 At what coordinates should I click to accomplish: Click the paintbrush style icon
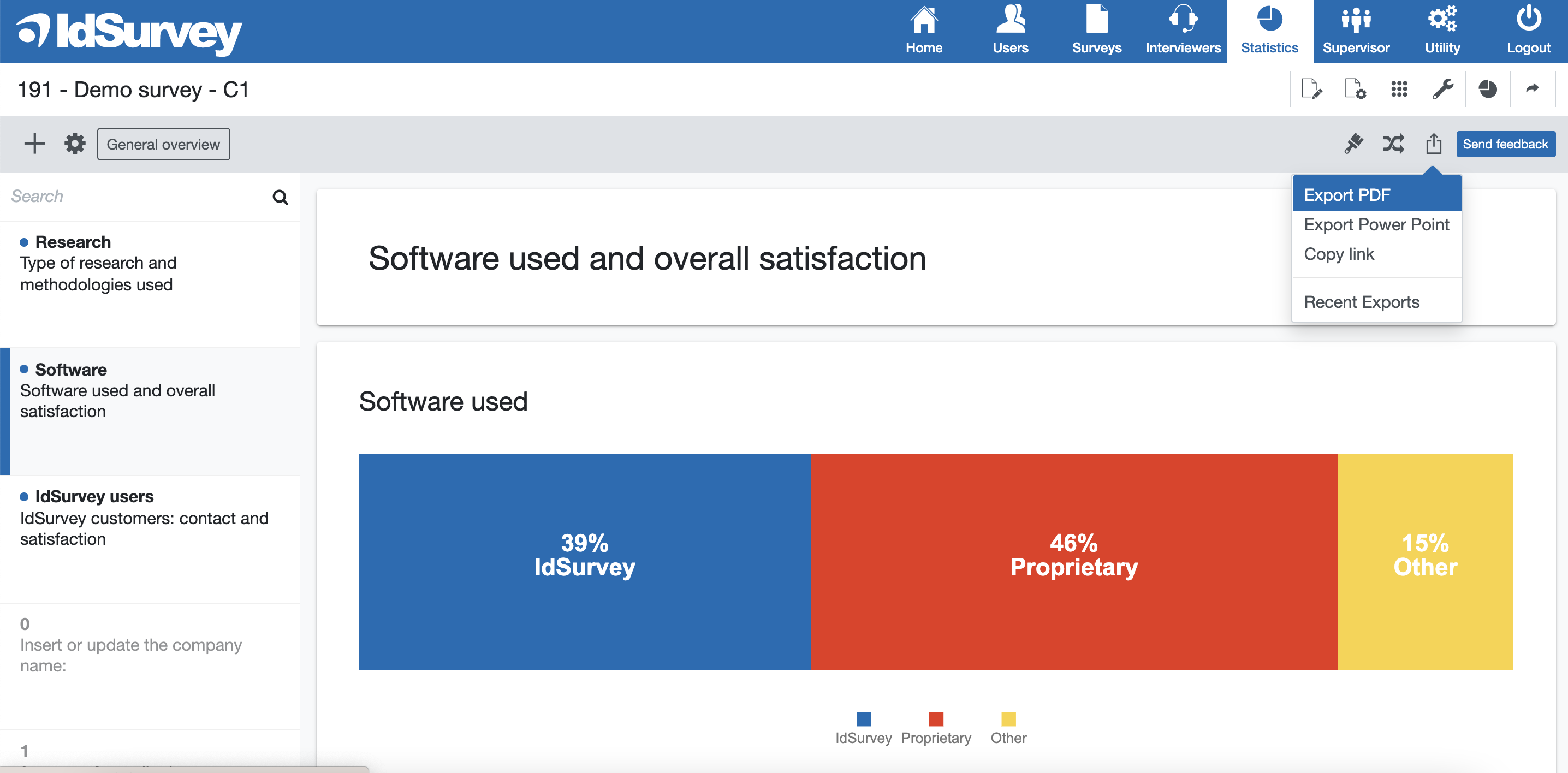(1354, 144)
